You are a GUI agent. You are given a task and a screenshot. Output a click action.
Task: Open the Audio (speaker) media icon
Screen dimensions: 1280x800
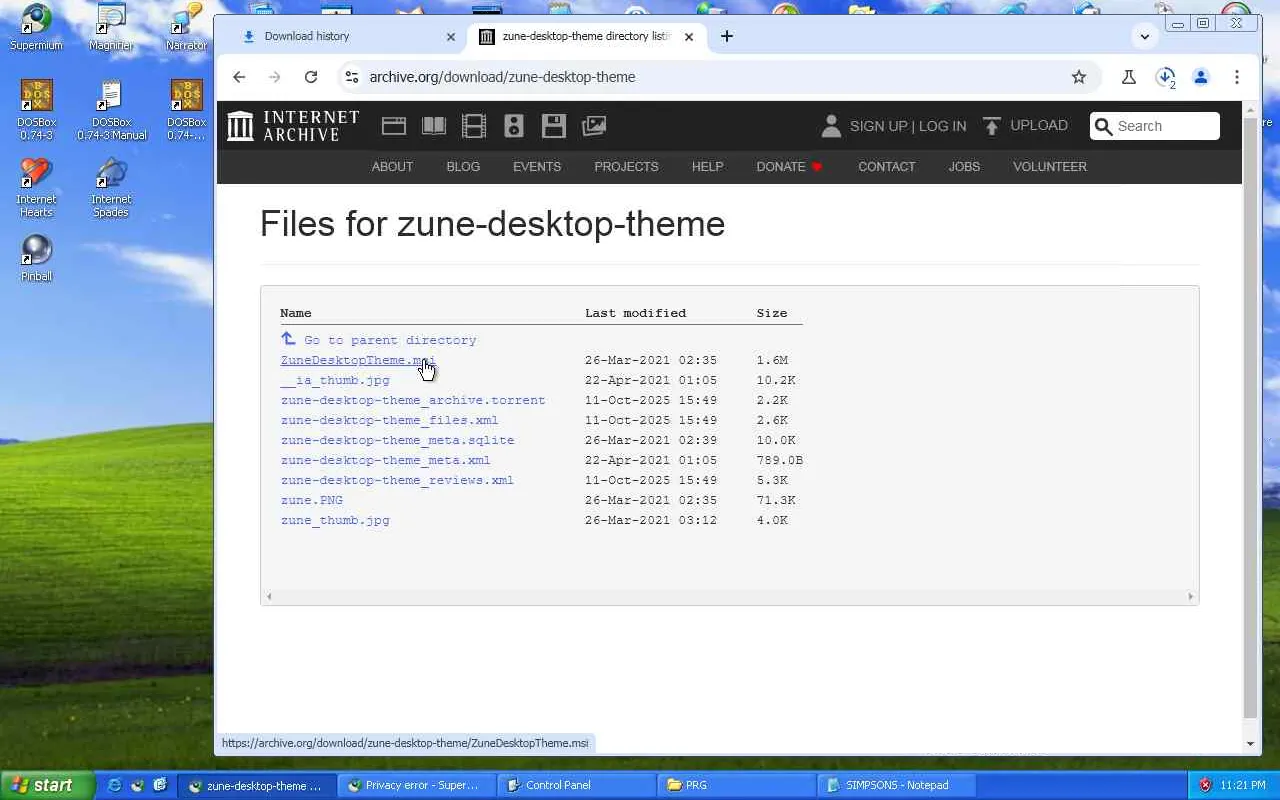[x=514, y=126]
